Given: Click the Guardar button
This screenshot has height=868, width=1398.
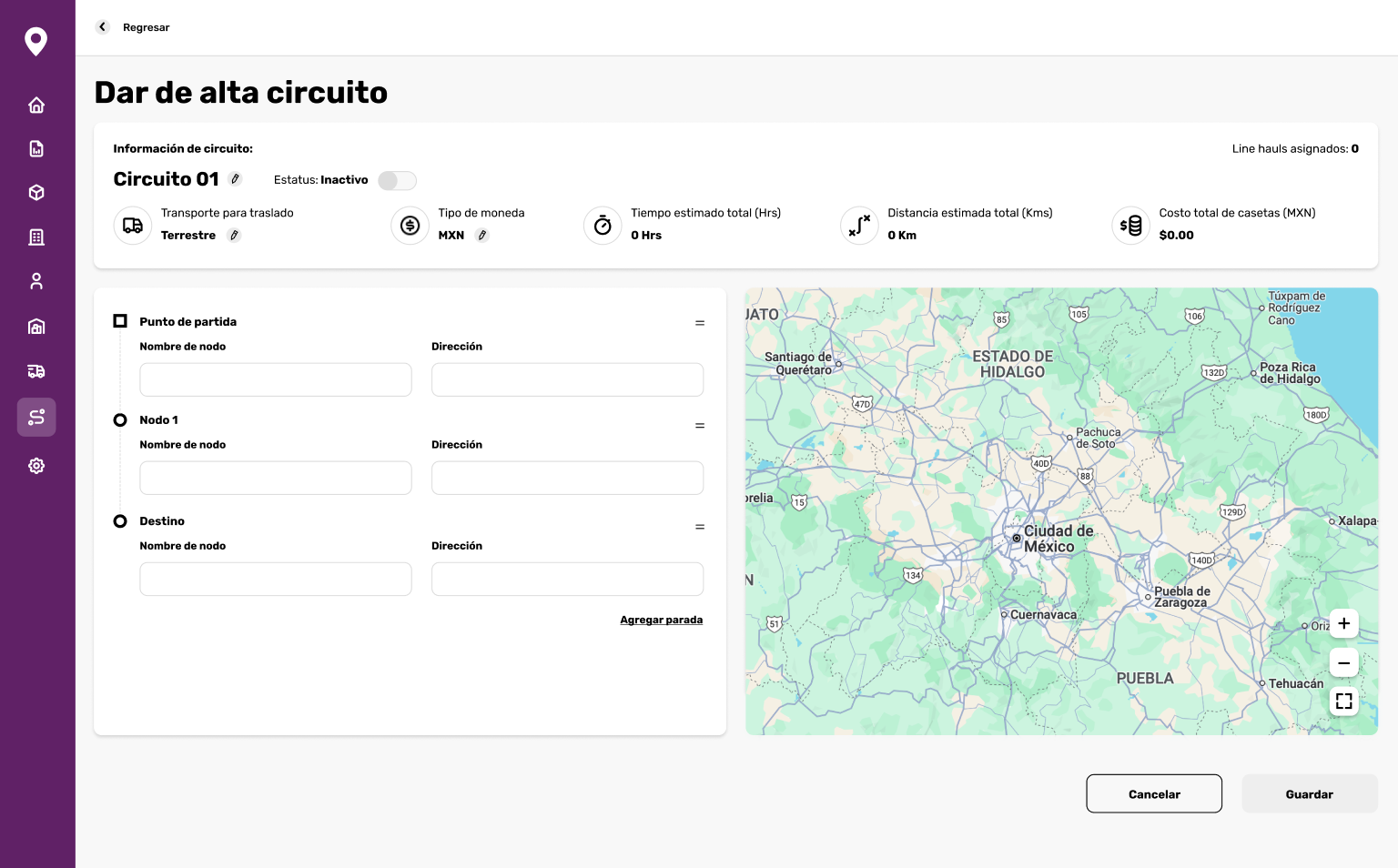Looking at the screenshot, I should pos(1310,793).
